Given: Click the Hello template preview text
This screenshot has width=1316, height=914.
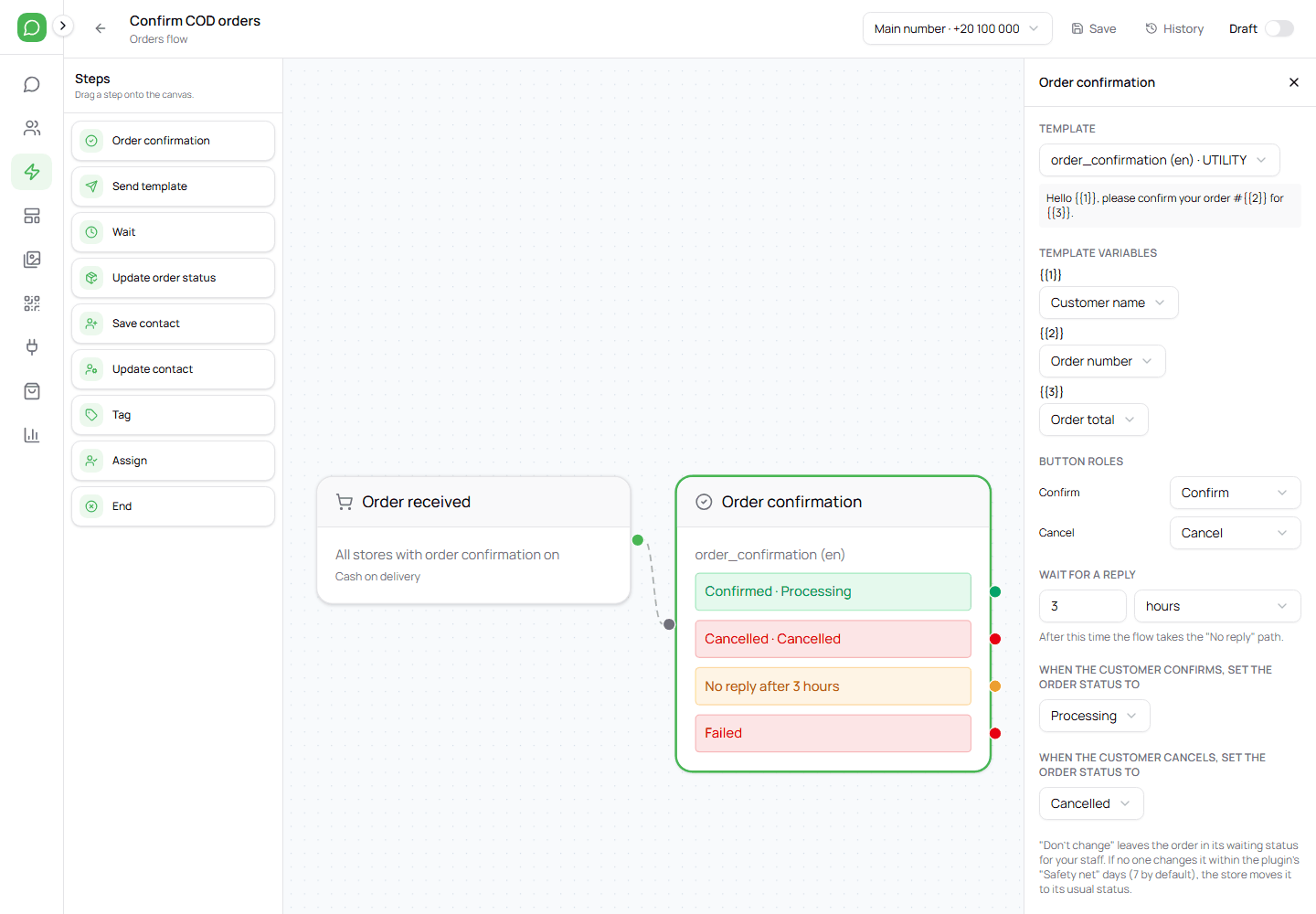Looking at the screenshot, I should click(1170, 206).
